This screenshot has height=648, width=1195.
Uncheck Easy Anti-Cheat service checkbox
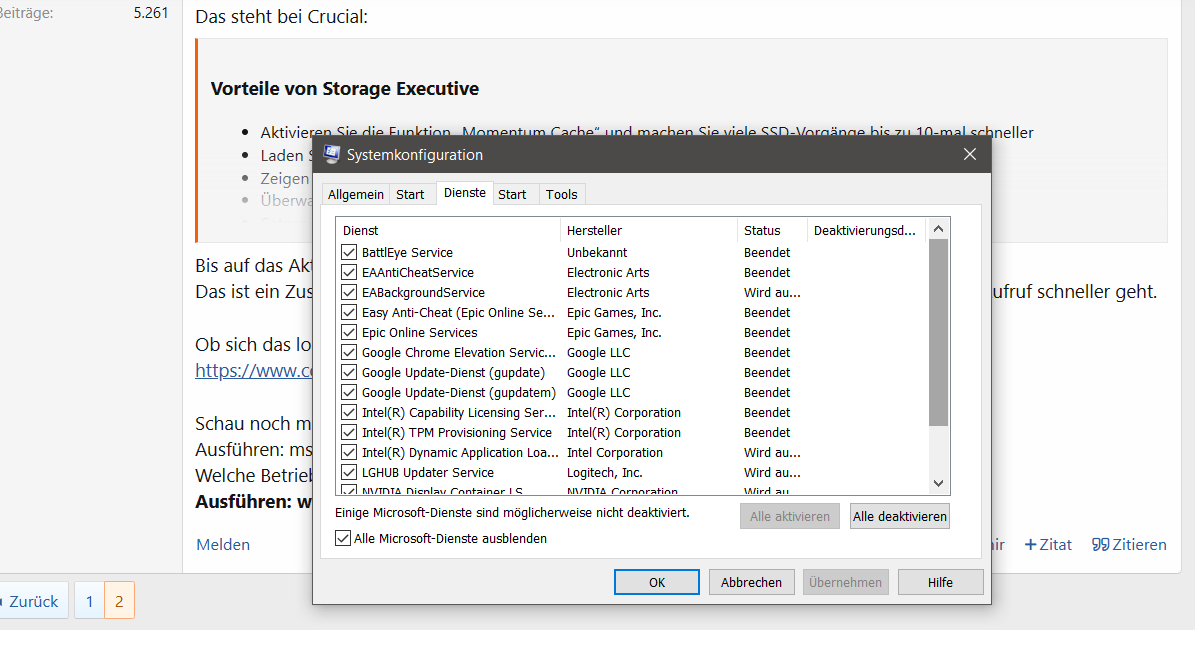tap(349, 313)
